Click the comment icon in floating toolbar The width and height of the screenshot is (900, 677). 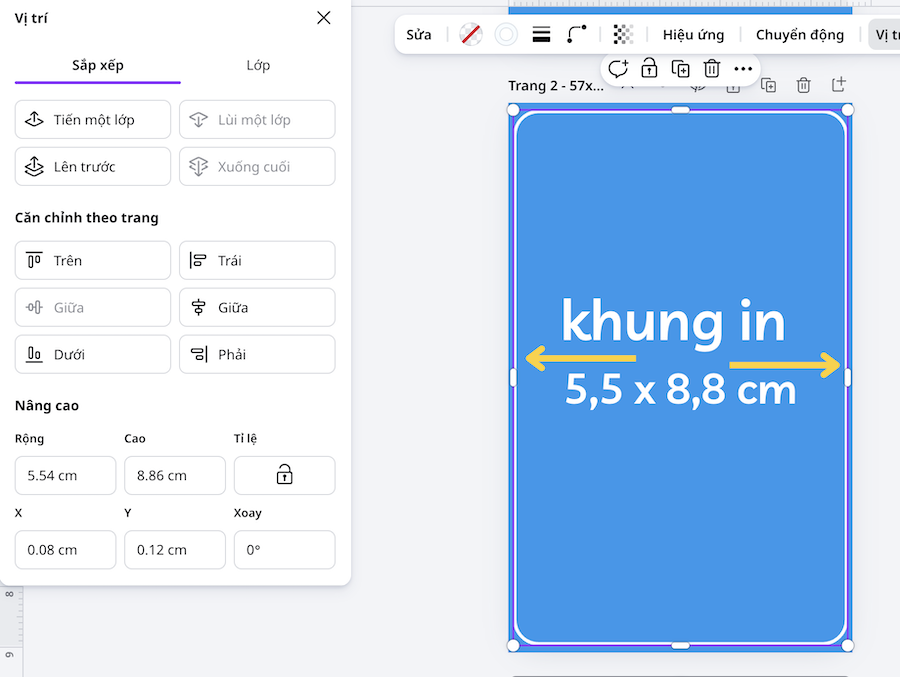[618, 69]
